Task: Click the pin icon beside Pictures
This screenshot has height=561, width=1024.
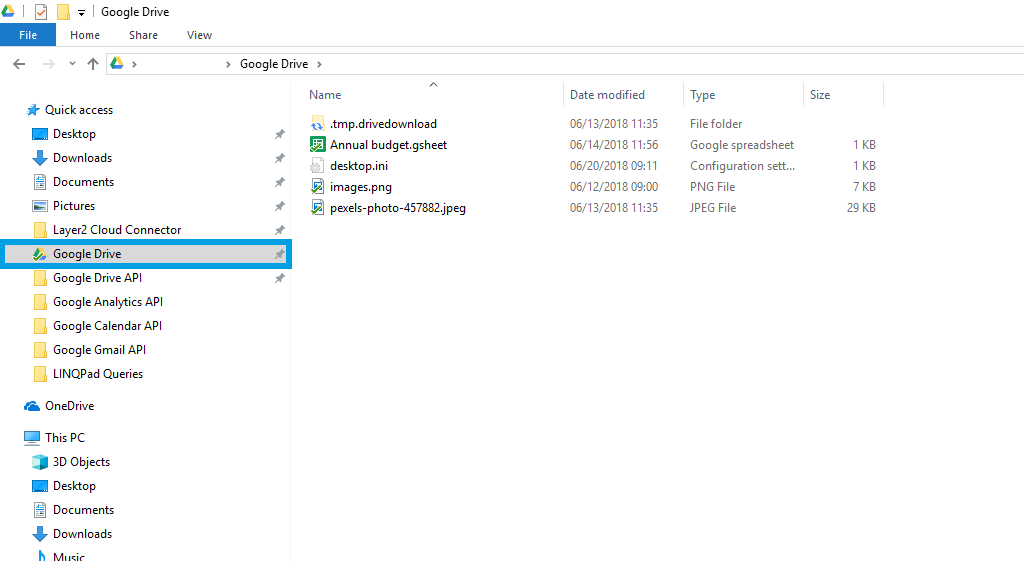Action: 280,206
